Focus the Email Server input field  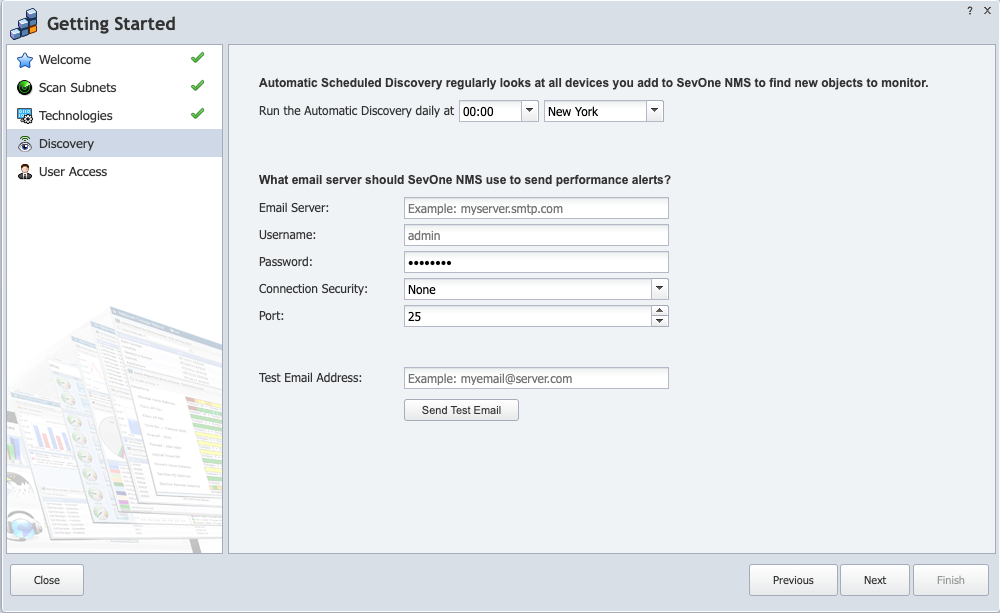click(536, 209)
